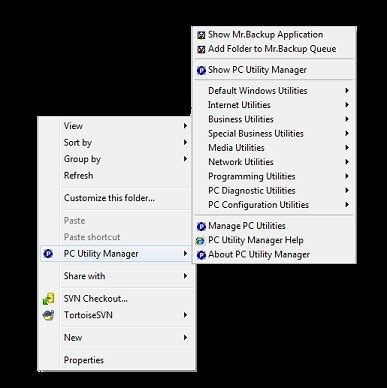Expand the Programming Utilities submenu arrow
Image resolution: width=387 pixels, height=388 pixels.
(347, 176)
